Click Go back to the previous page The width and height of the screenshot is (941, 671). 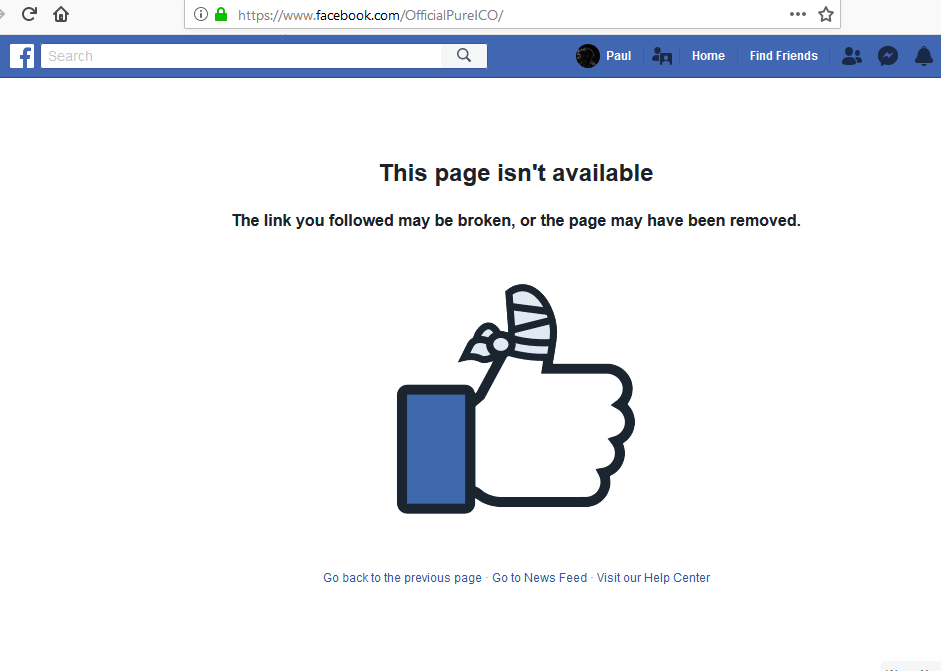click(402, 577)
